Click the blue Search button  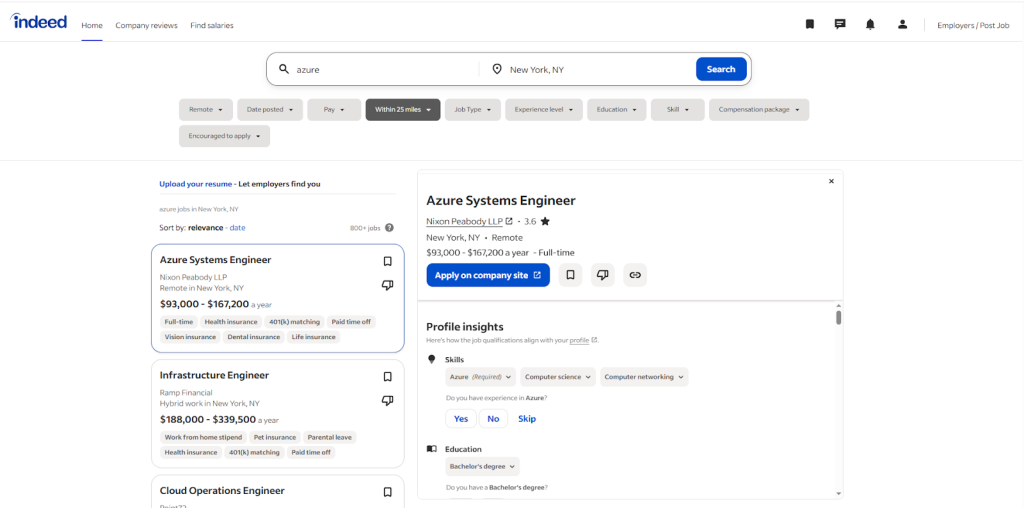coord(721,69)
